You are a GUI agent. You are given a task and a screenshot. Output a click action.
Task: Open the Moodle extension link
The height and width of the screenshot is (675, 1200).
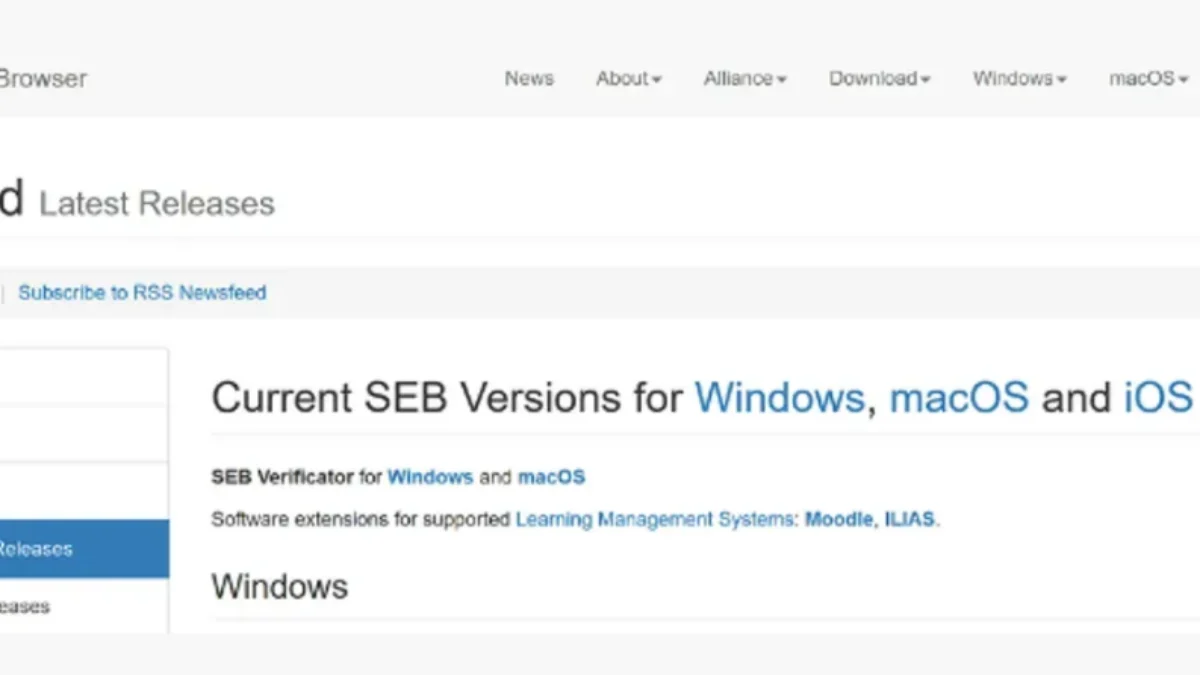point(839,520)
